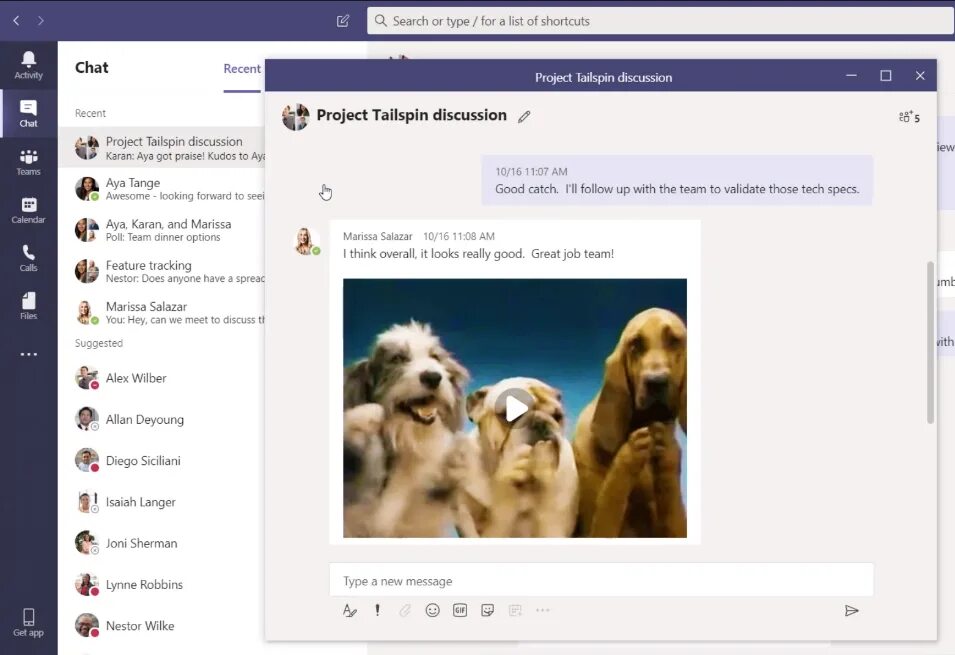Screen dimensions: 955x655
Task: Select suggested contact Allan Deyoung
Action: pyautogui.click(x=161, y=419)
